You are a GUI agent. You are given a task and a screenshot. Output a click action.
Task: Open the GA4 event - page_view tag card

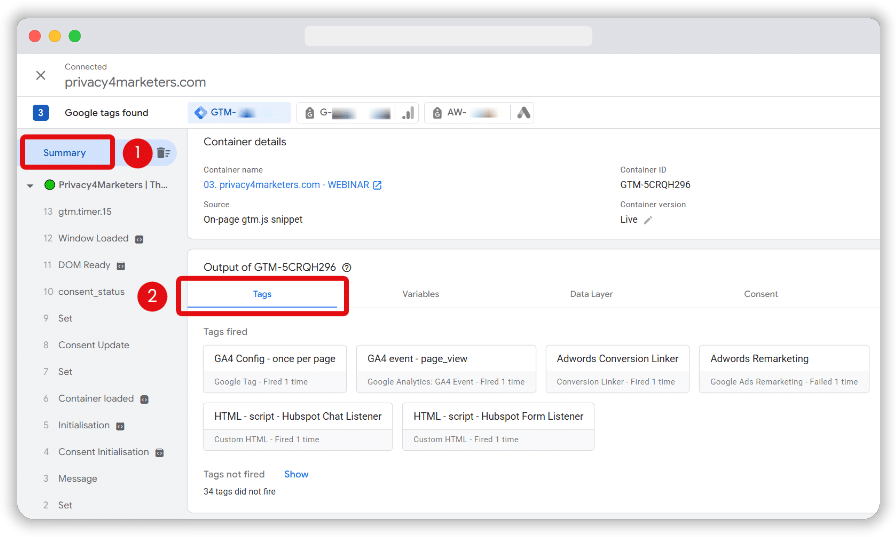point(446,369)
